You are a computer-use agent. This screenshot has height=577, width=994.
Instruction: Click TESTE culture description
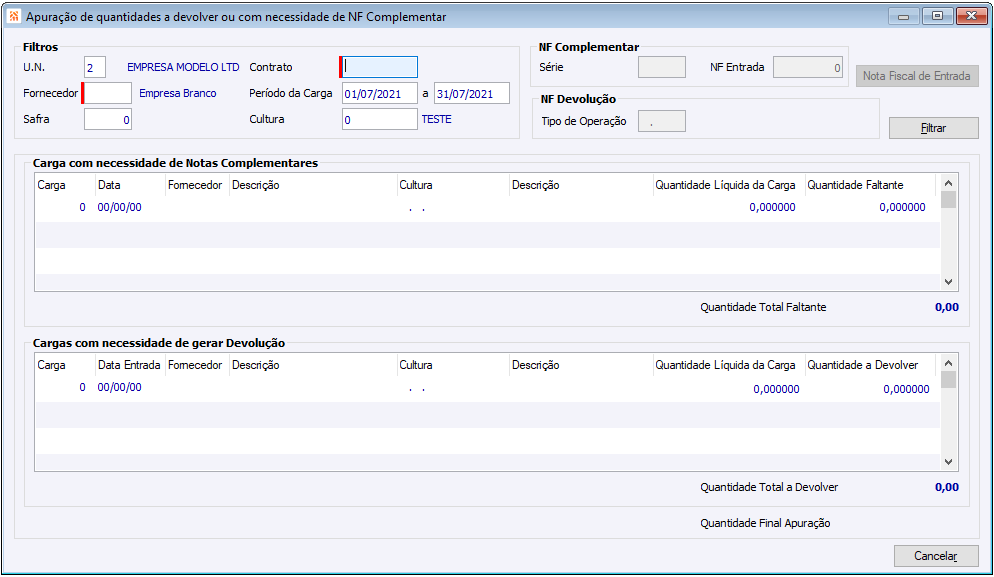pos(437,119)
